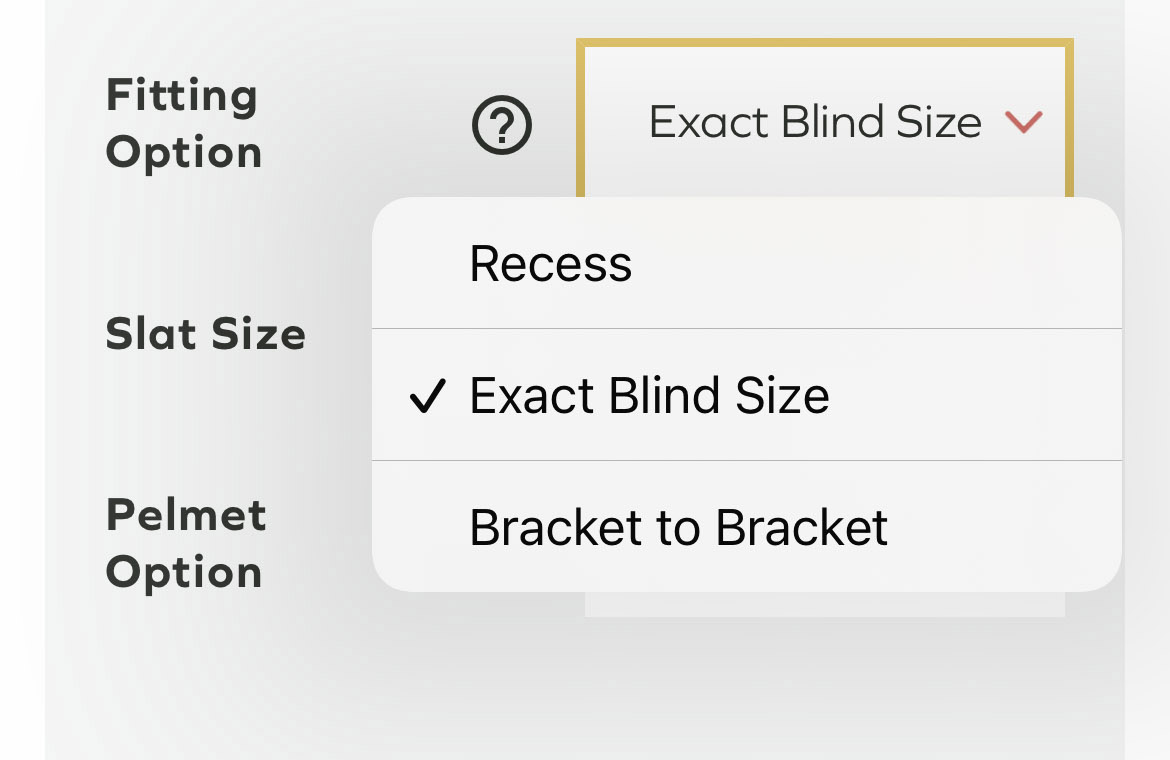Click the Fitting Option label
Image resolution: width=1170 pixels, height=760 pixels.
coord(183,124)
